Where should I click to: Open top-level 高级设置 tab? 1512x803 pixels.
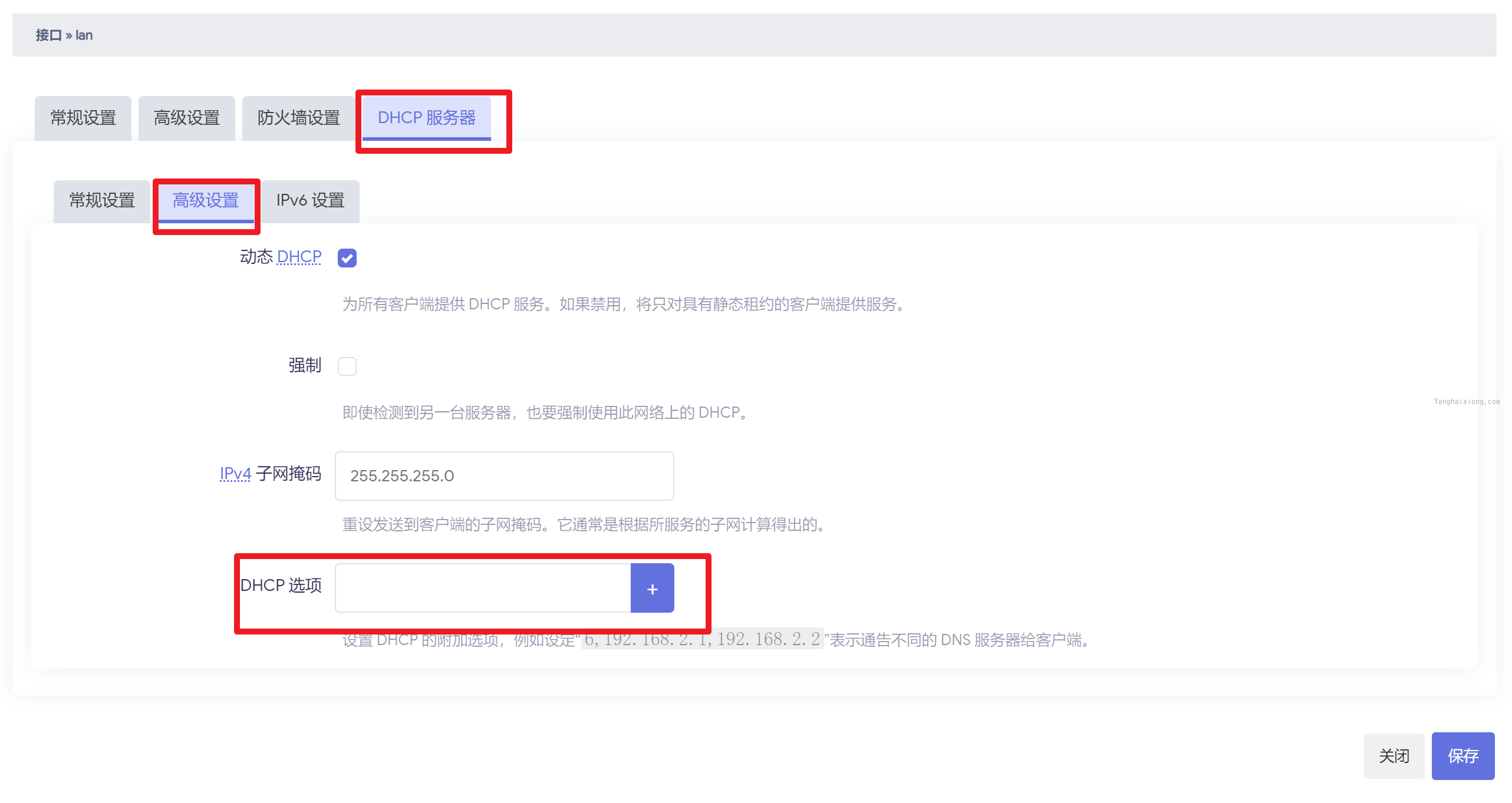click(186, 117)
